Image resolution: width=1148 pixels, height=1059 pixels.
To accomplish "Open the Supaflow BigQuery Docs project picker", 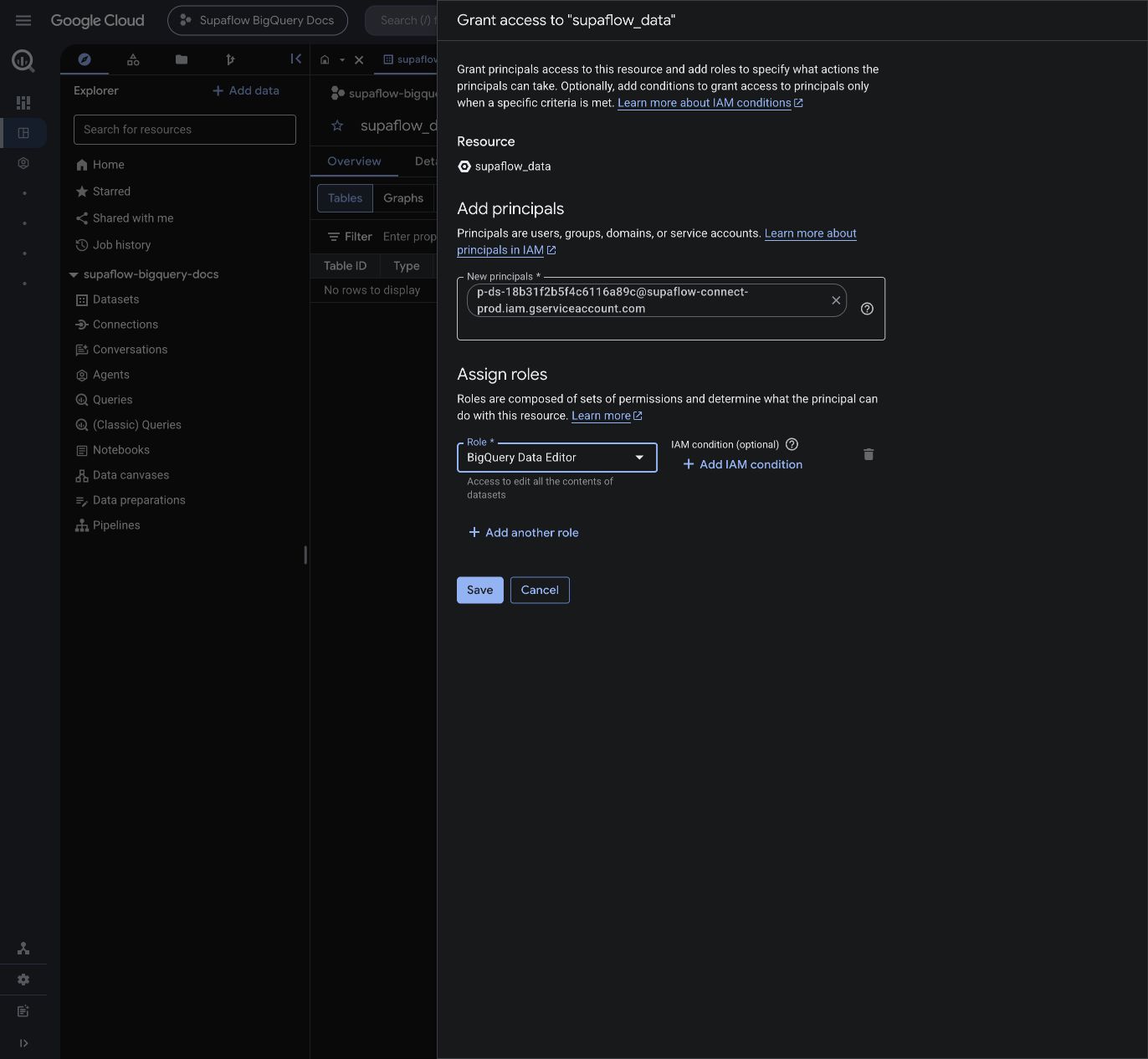I will click(258, 20).
